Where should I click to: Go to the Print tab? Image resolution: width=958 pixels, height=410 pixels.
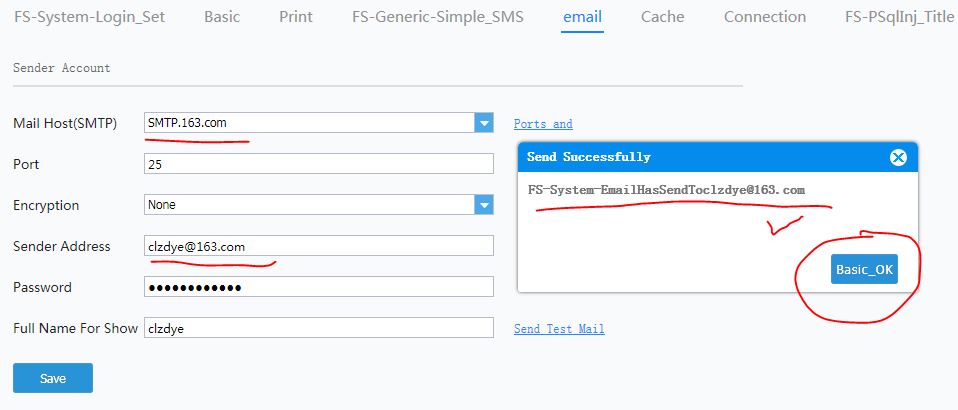296,16
